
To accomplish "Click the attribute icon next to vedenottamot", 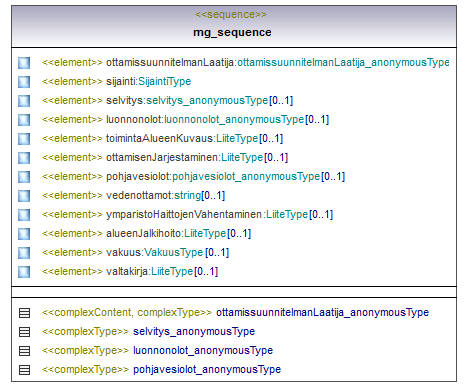I will [x=24, y=196].
